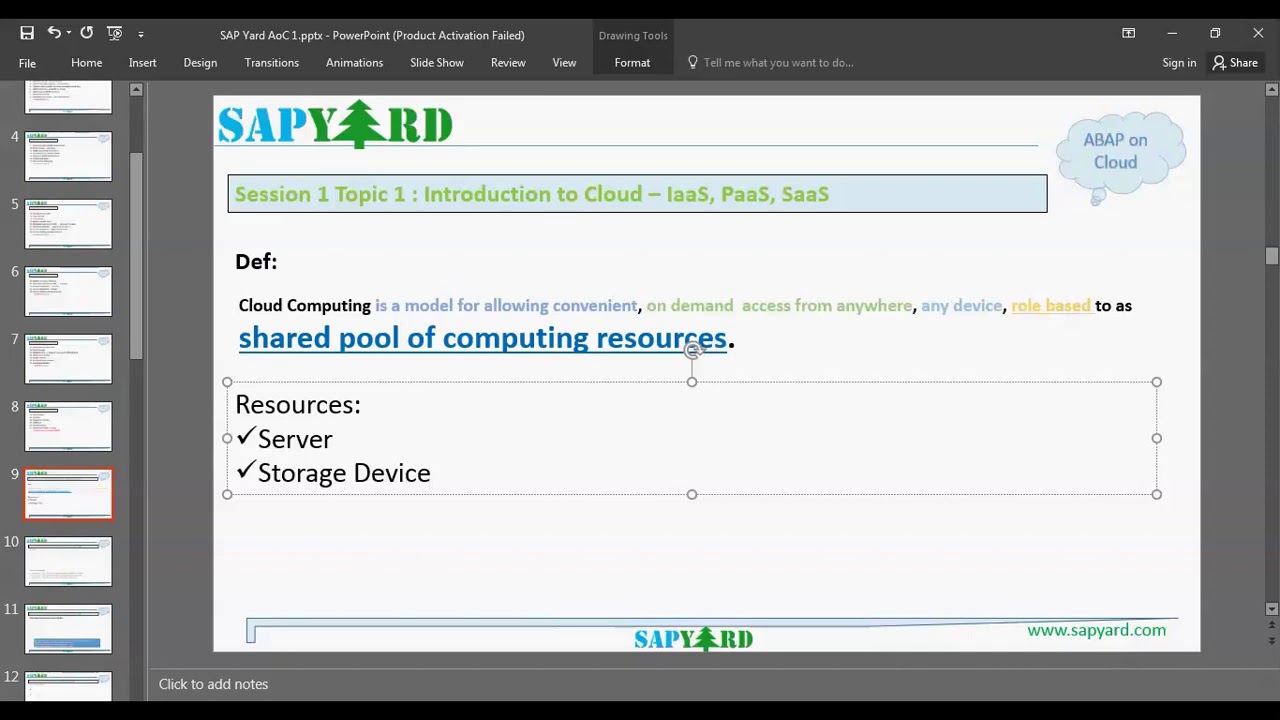Minimize the PowerPoint window
The image size is (1280, 720).
point(1172,33)
